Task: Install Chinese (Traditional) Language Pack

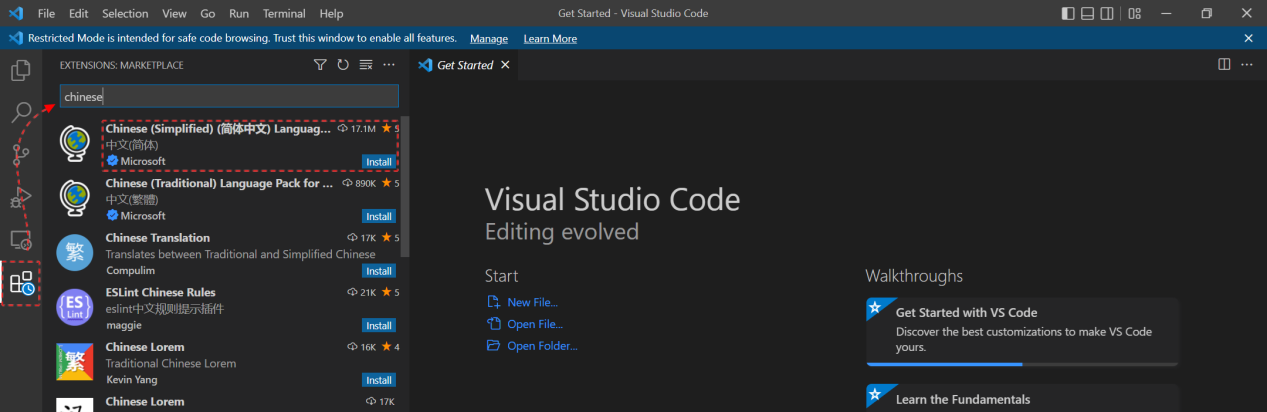Action: point(379,216)
